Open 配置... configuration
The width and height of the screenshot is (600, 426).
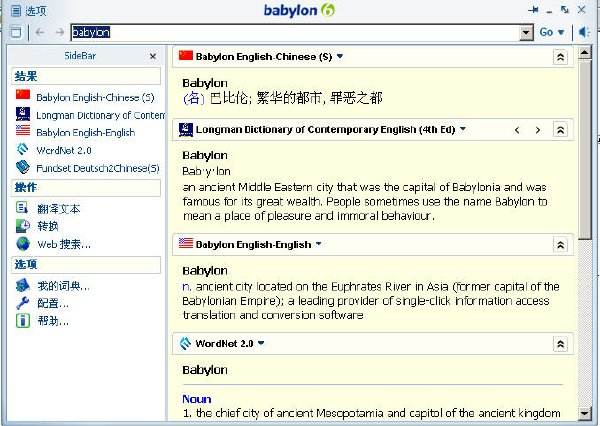(53, 304)
